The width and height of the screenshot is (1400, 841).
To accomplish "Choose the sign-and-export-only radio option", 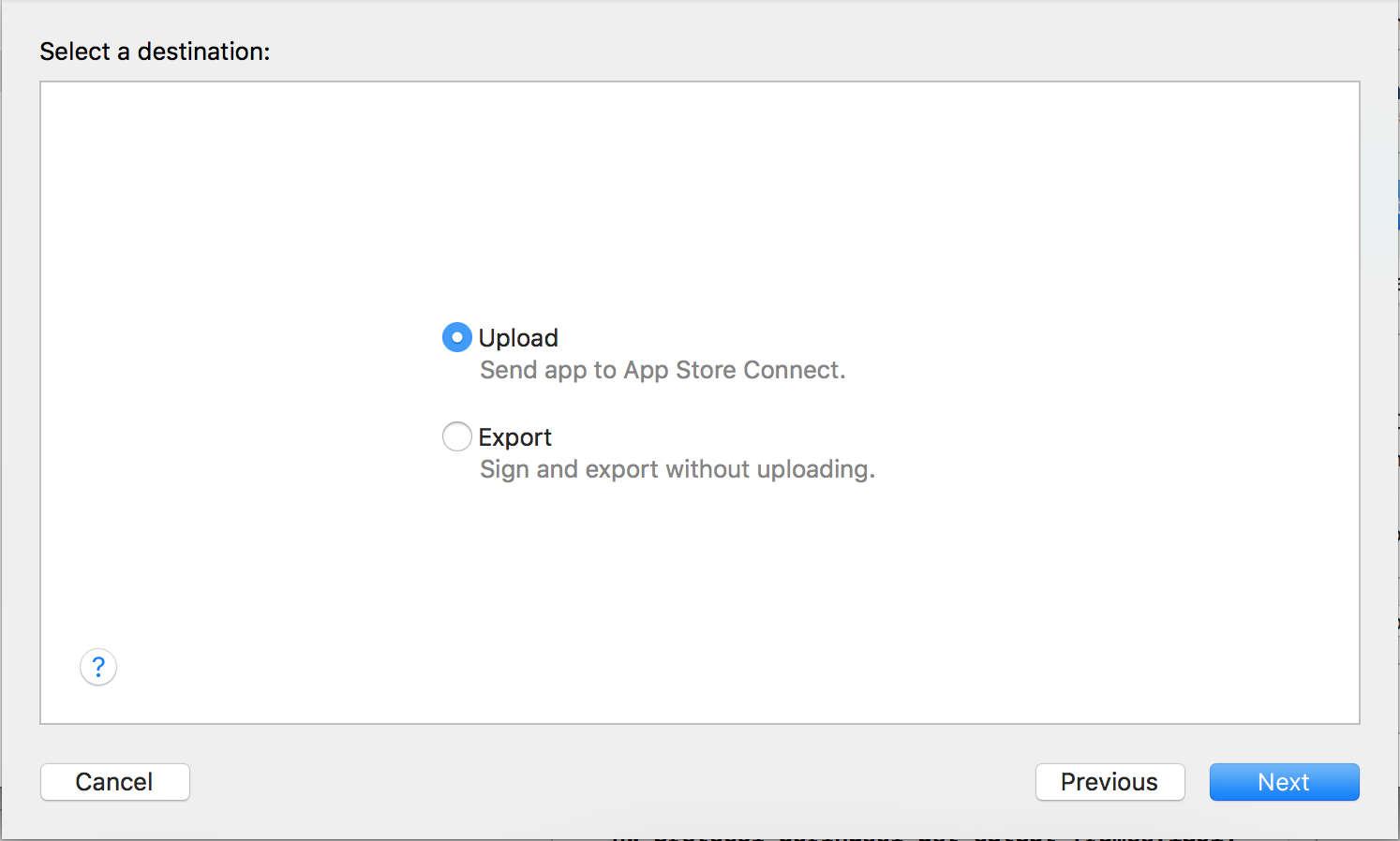I will tap(456, 436).
